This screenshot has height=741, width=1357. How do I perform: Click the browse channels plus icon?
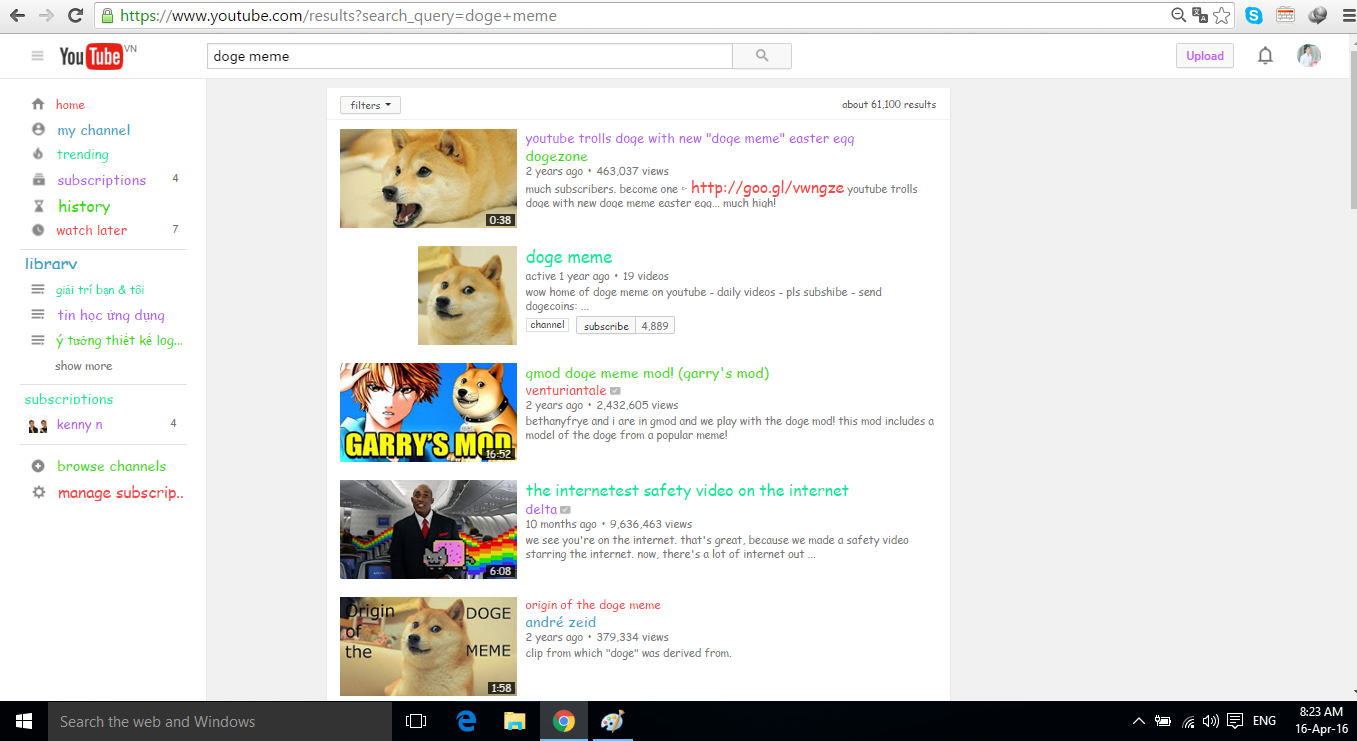(x=38, y=466)
